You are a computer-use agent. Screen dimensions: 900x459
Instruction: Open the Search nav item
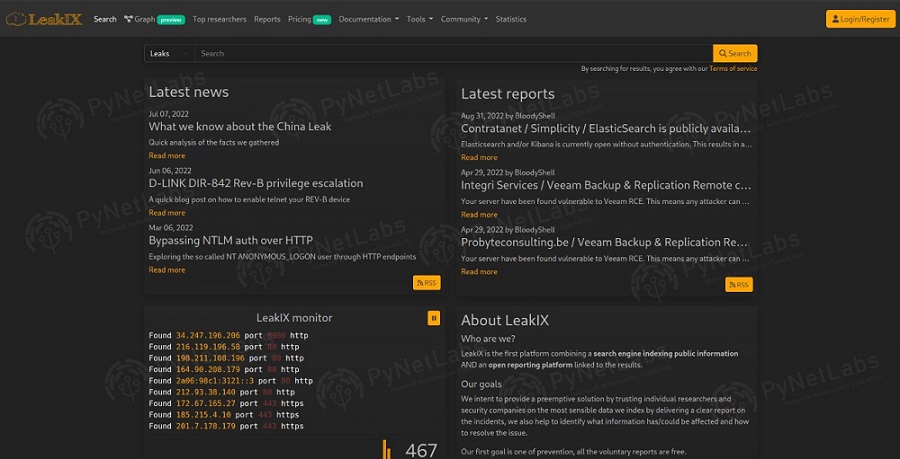coord(105,19)
